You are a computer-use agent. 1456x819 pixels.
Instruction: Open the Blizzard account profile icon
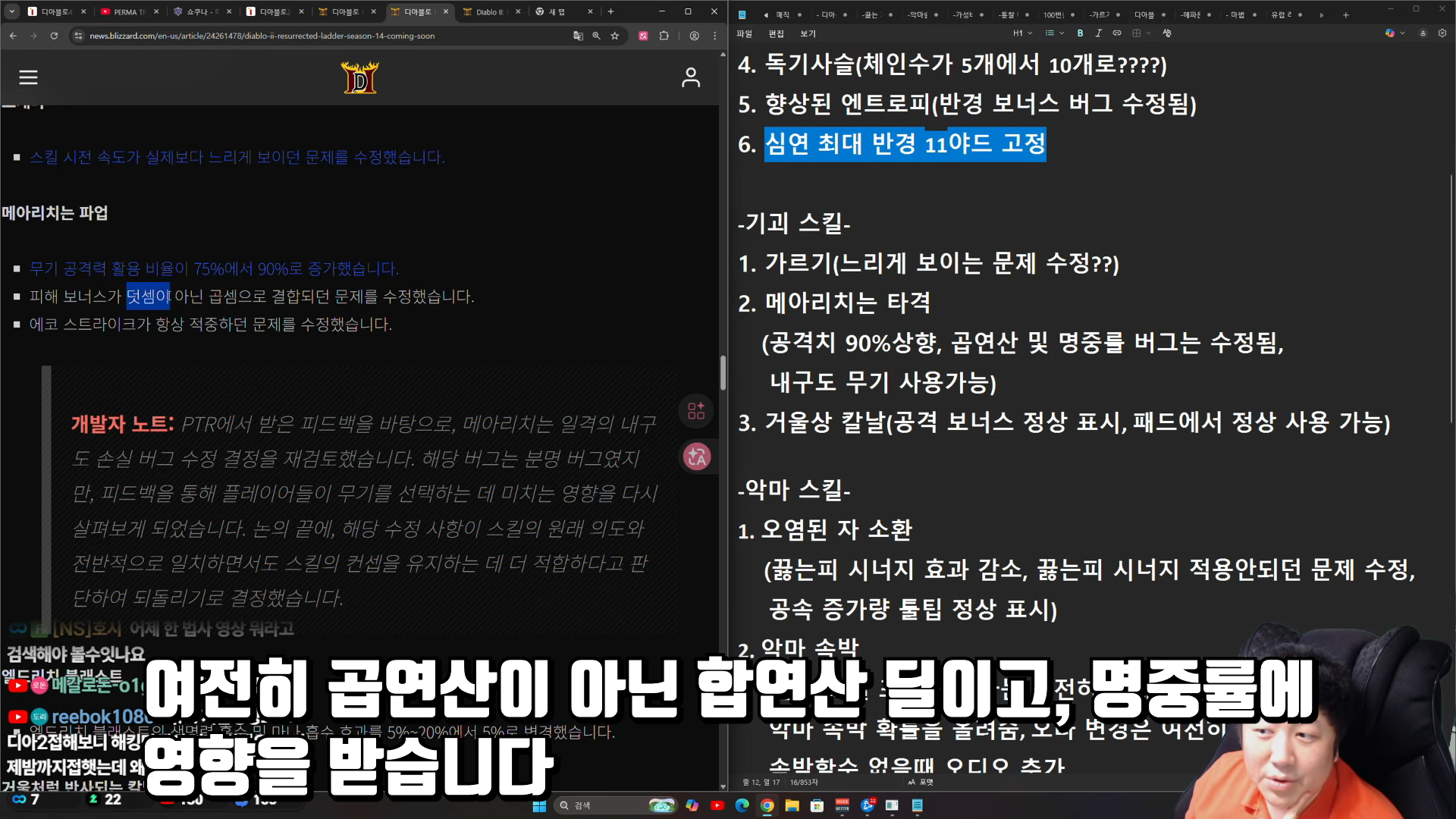pos(691,77)
